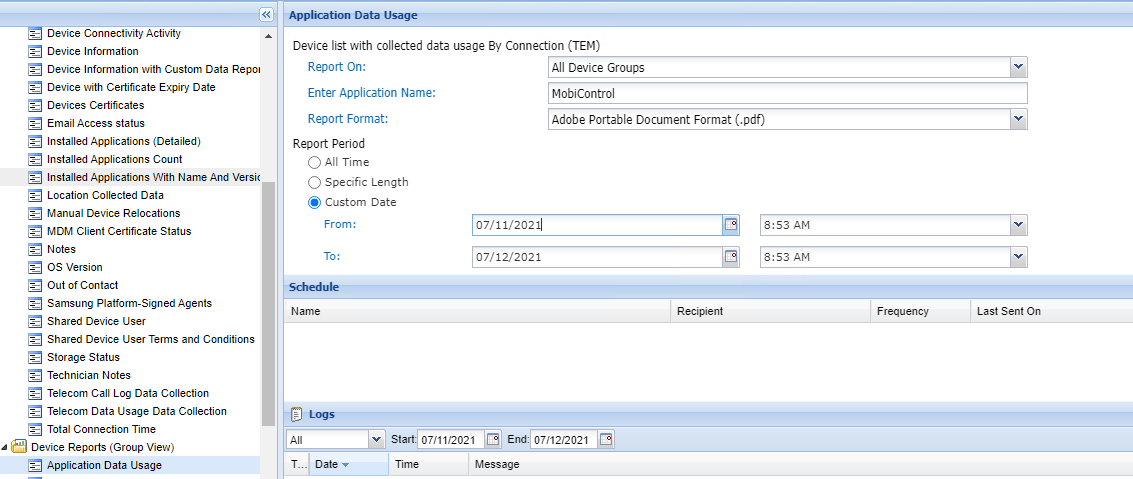Image resolution: width=1133 pixels, height=479 pixels.
Task: Click the report icon beside Storage Status
Action: [35, 357]
